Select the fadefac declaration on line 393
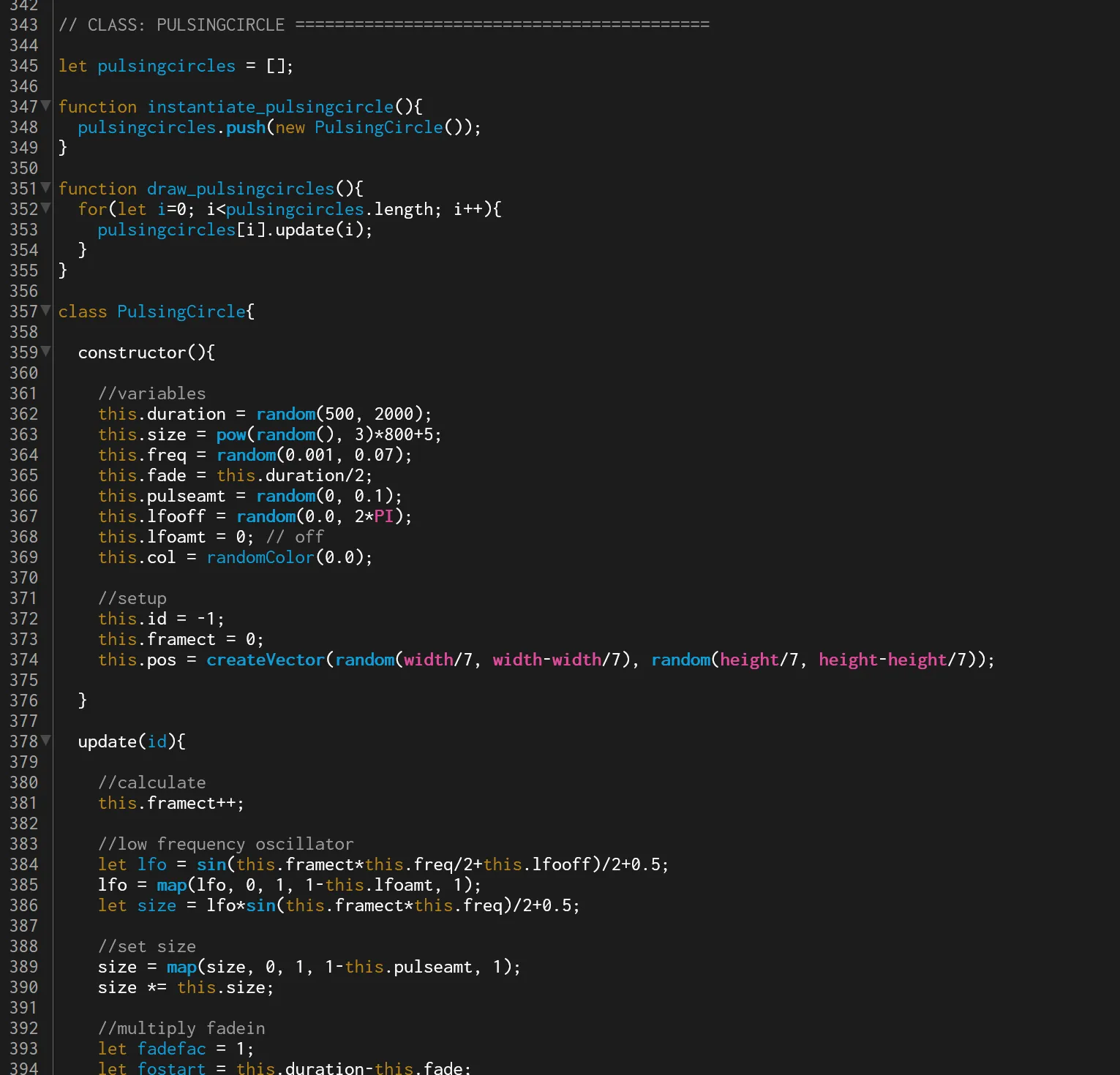 pos(171,1048)
